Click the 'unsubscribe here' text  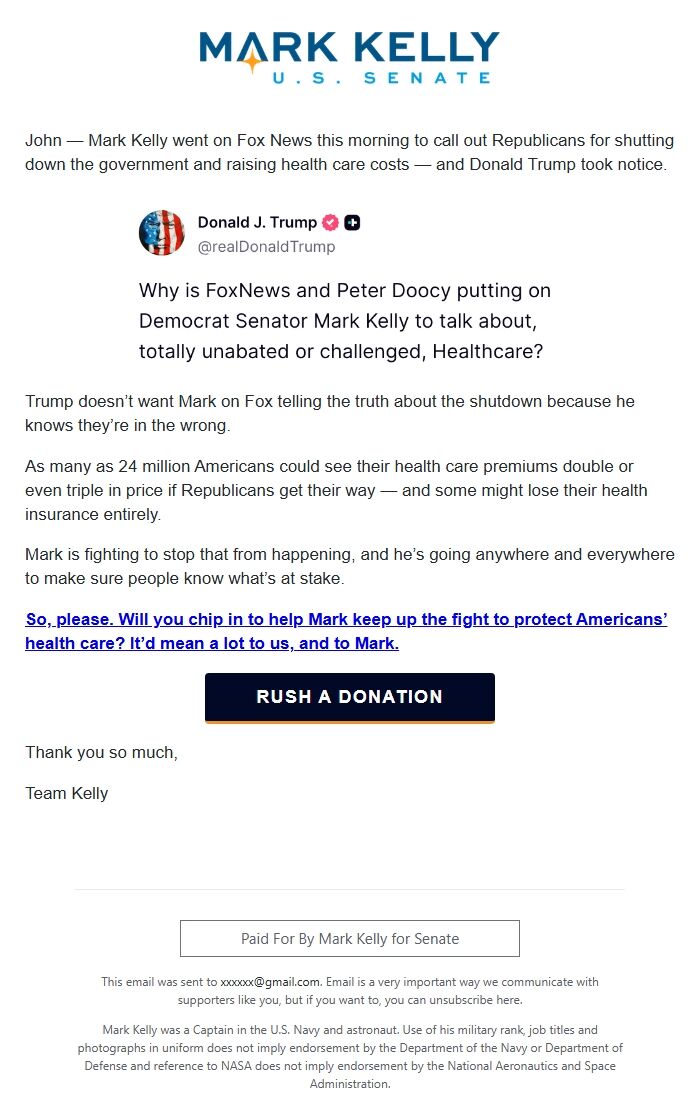482,999
